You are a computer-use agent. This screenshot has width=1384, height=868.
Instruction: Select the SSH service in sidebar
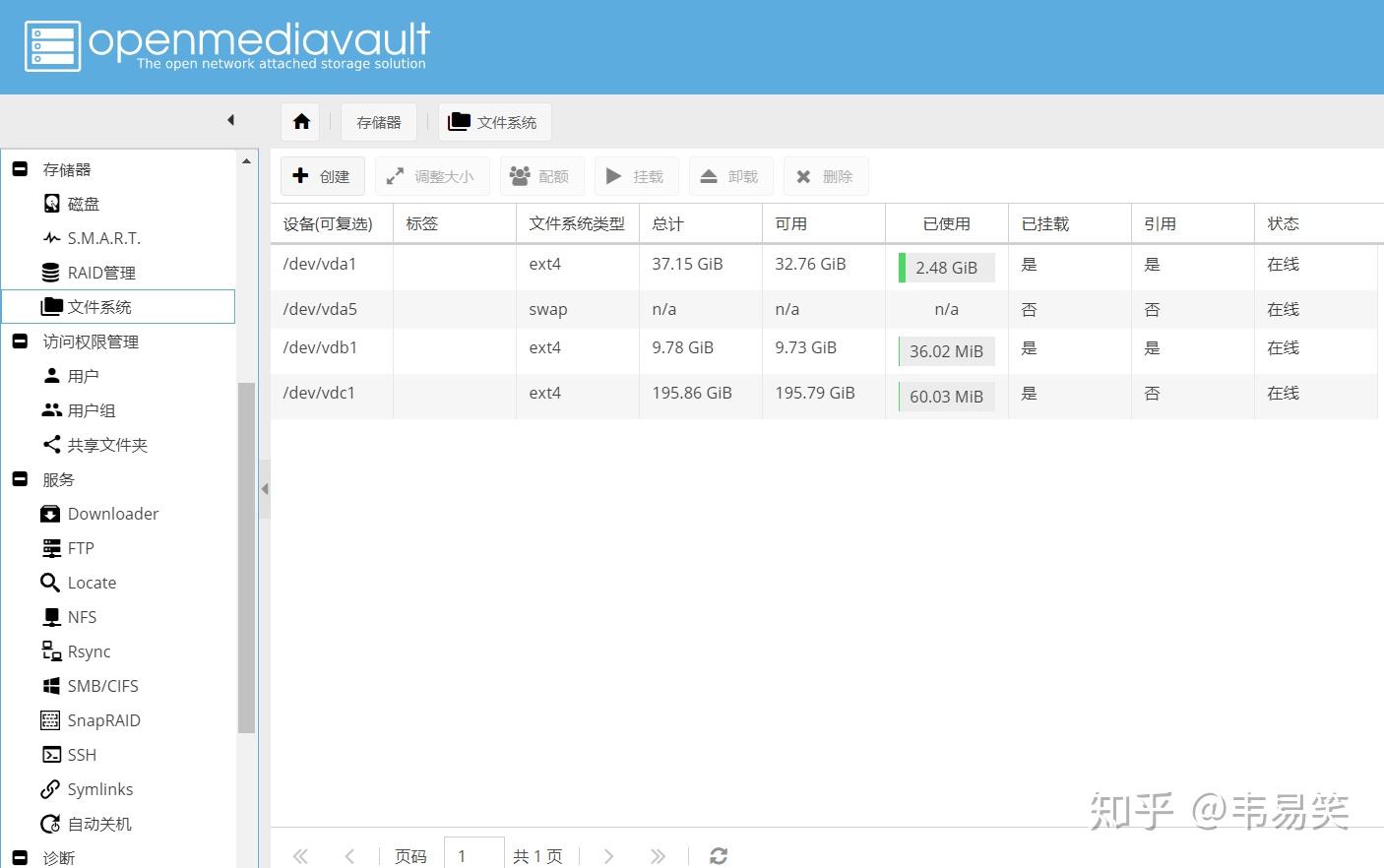click(x=82, y=755)
